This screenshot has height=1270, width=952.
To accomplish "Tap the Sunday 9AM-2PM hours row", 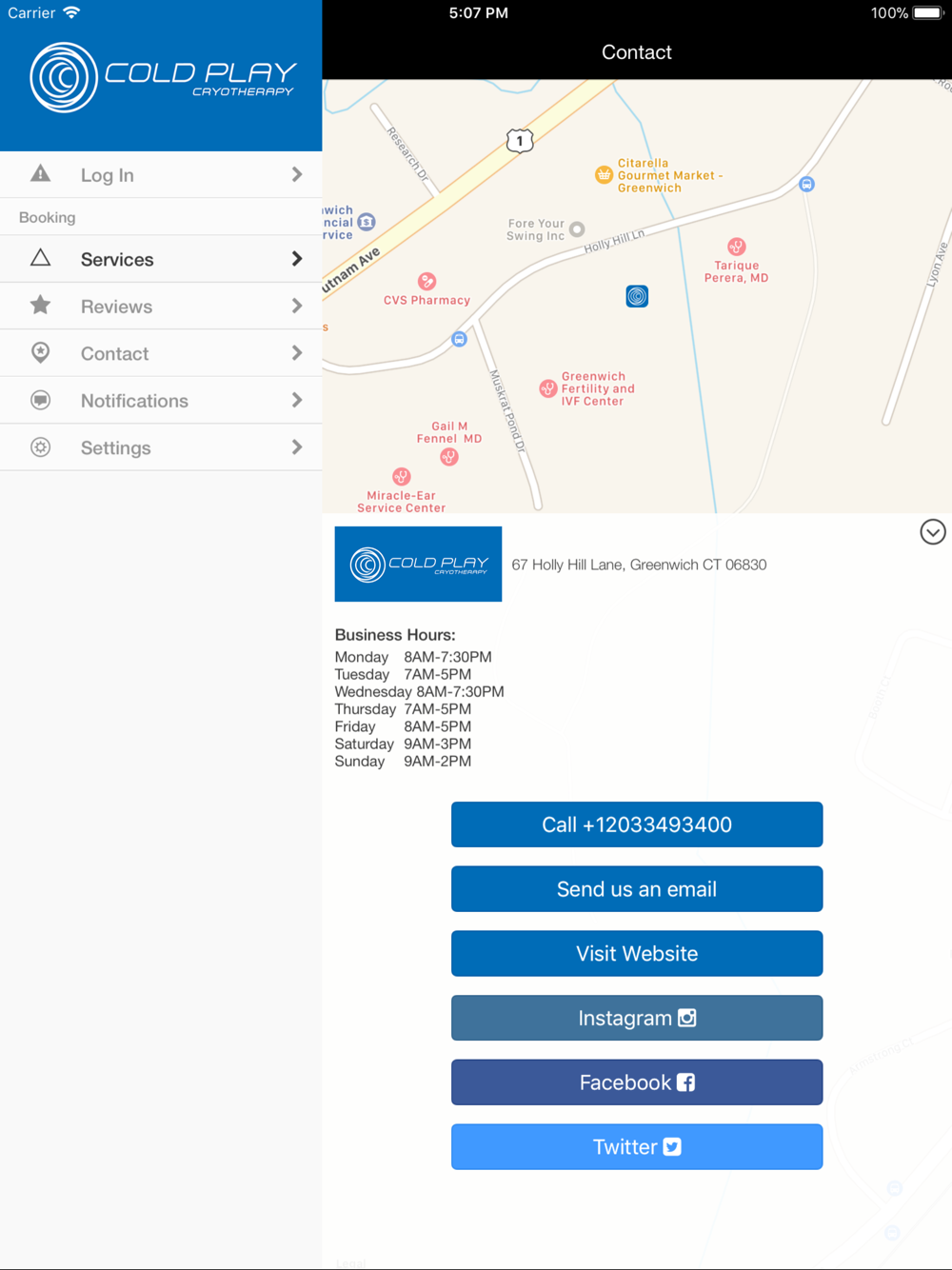I will point(403,761).
